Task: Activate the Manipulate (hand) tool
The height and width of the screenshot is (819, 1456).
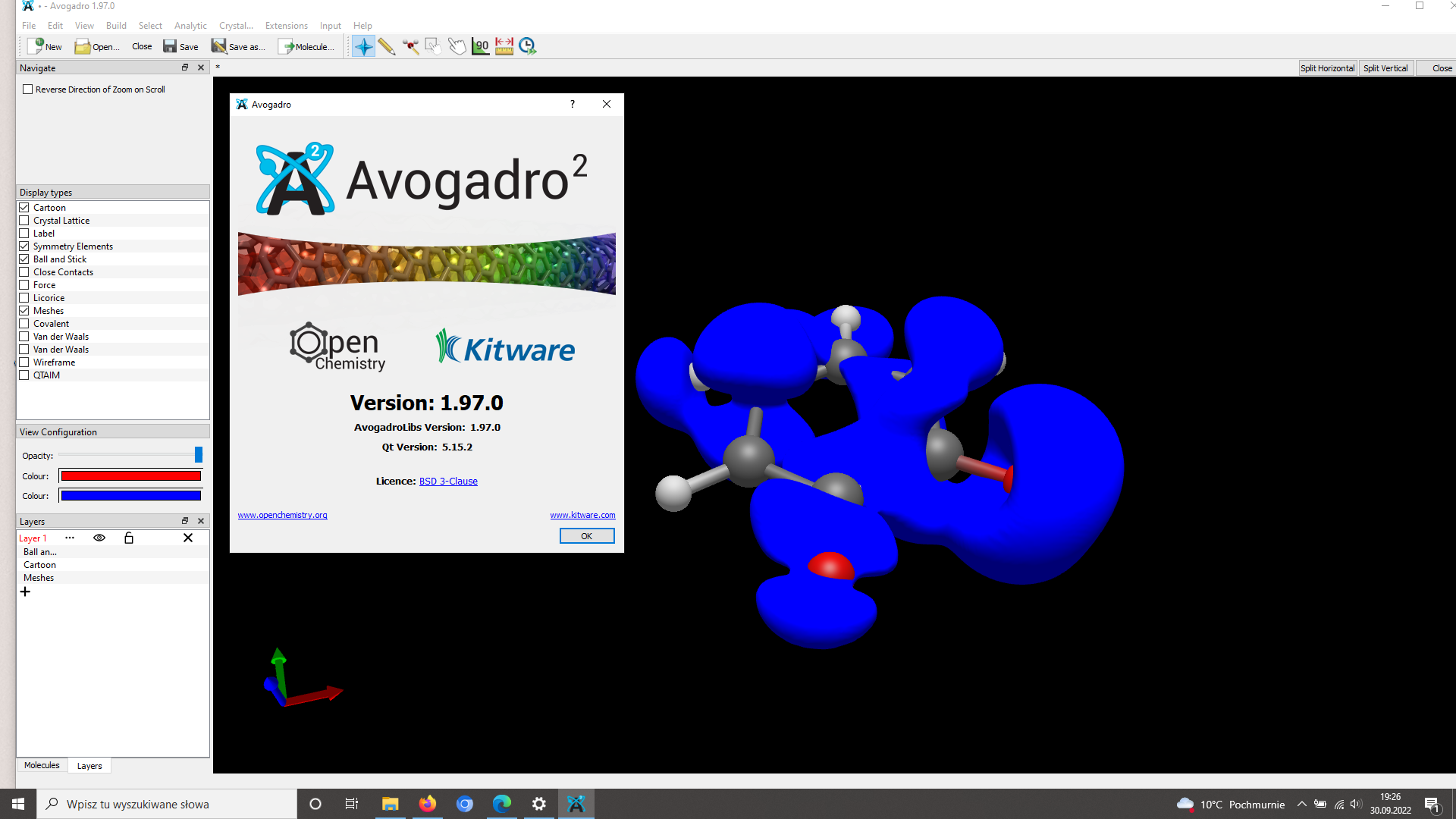Action: [457, 46]
